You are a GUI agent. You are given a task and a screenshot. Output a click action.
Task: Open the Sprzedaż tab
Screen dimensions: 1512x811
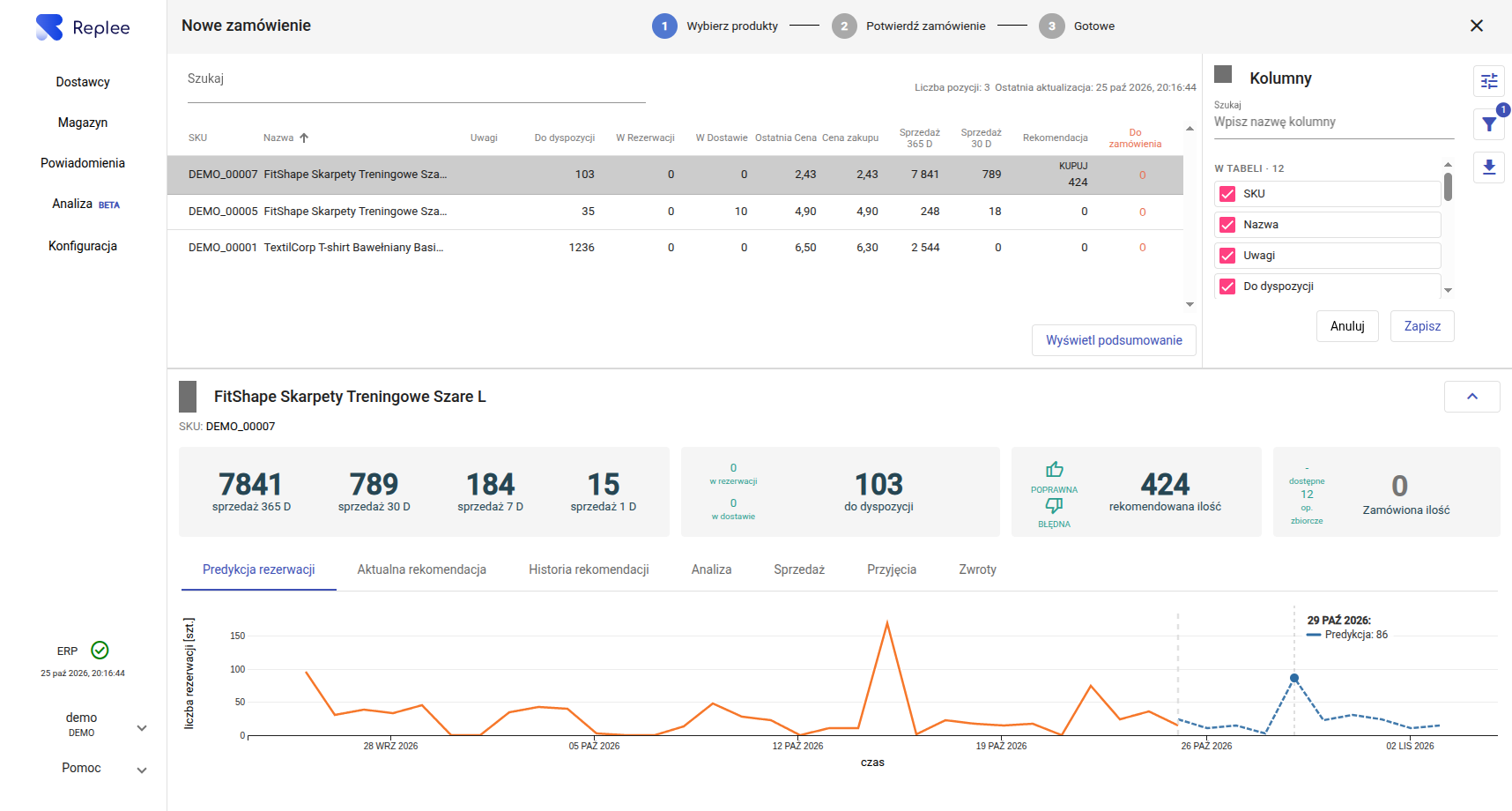(x=799, y=569)
